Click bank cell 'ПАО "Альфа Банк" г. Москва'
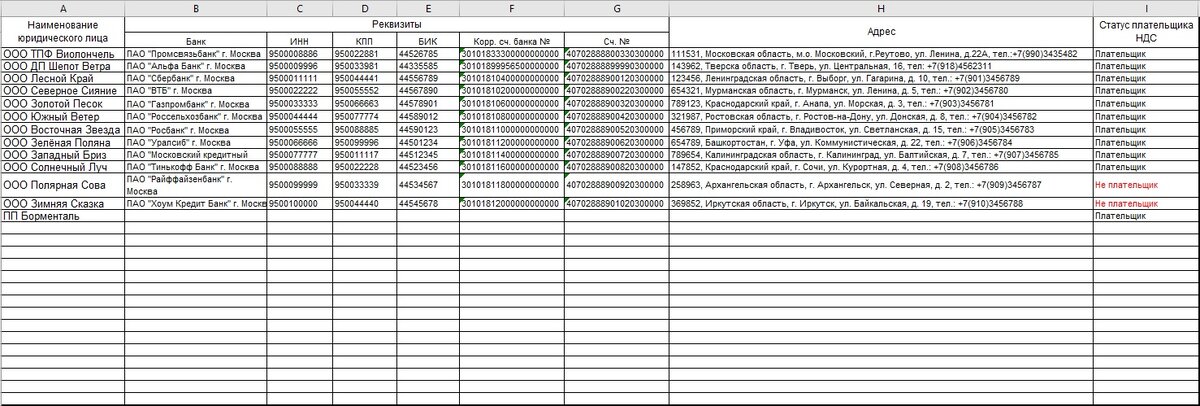Screen dimensions: 1200x406 pyautogui.click(x=196, y=65)
